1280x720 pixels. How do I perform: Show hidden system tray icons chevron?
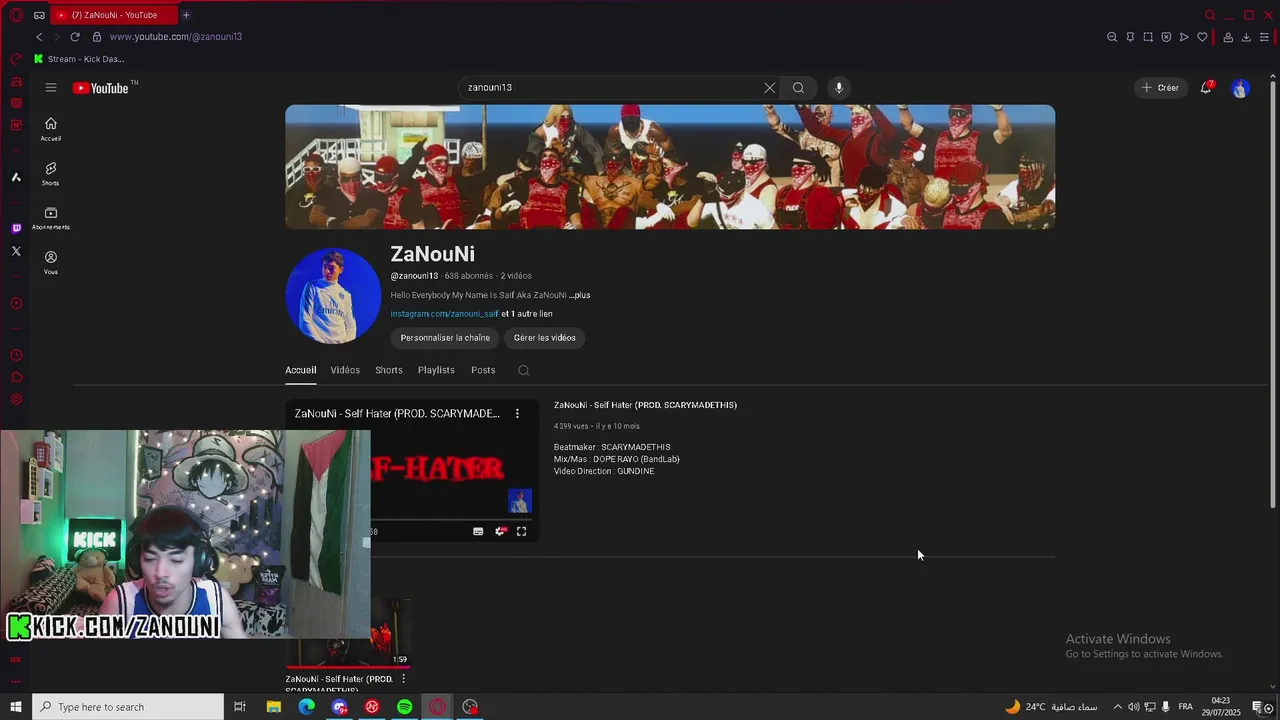coord(1118,707)
